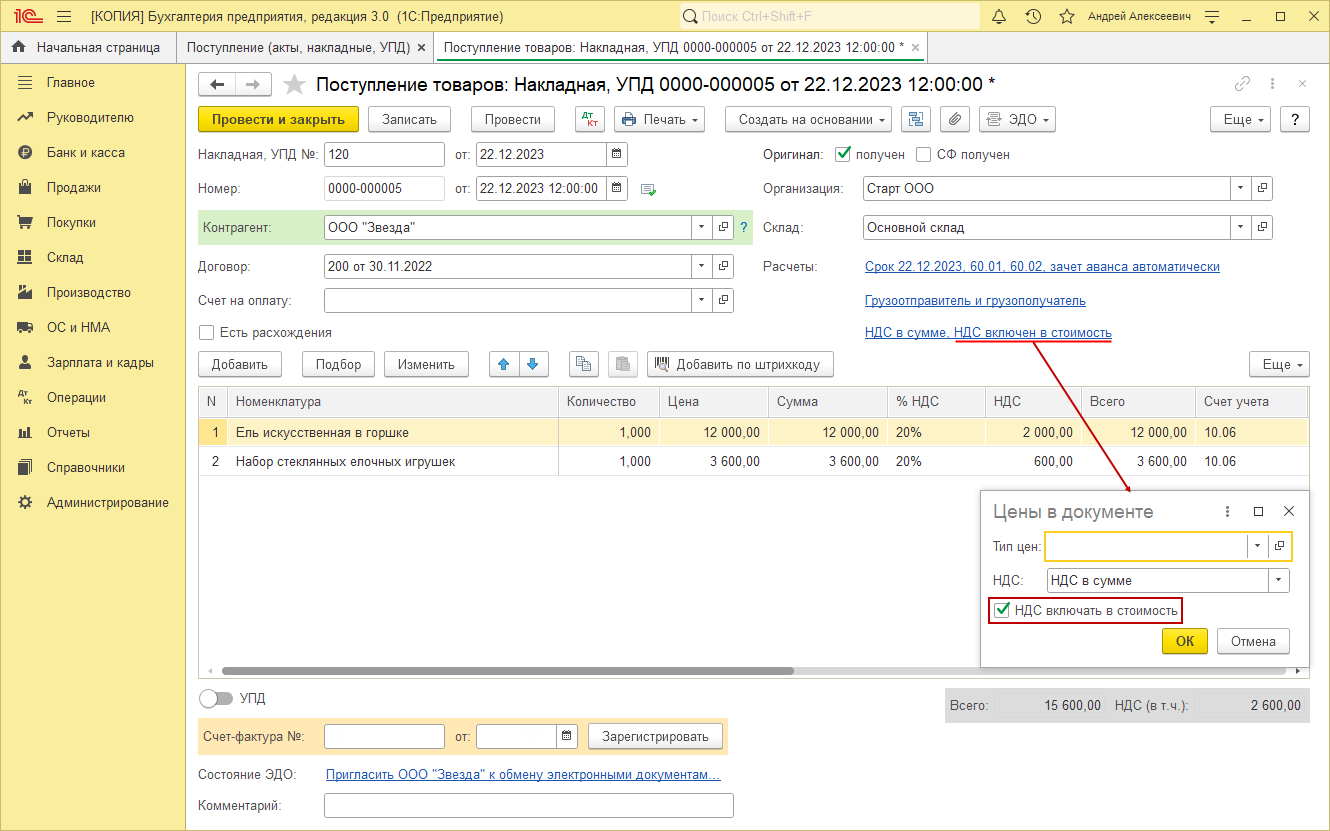1330x831 pixels.
Task: Open Грузоотправитель и грузополучатель link
Action: (x=975, y=300)
